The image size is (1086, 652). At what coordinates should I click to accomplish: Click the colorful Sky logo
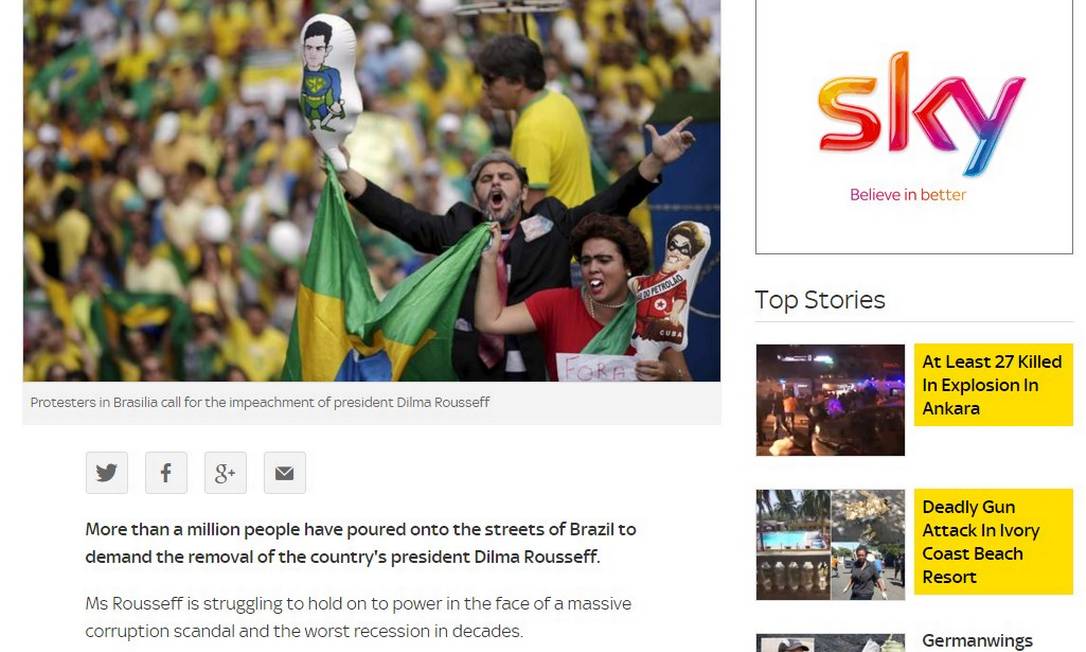click(x=921, y=112)
